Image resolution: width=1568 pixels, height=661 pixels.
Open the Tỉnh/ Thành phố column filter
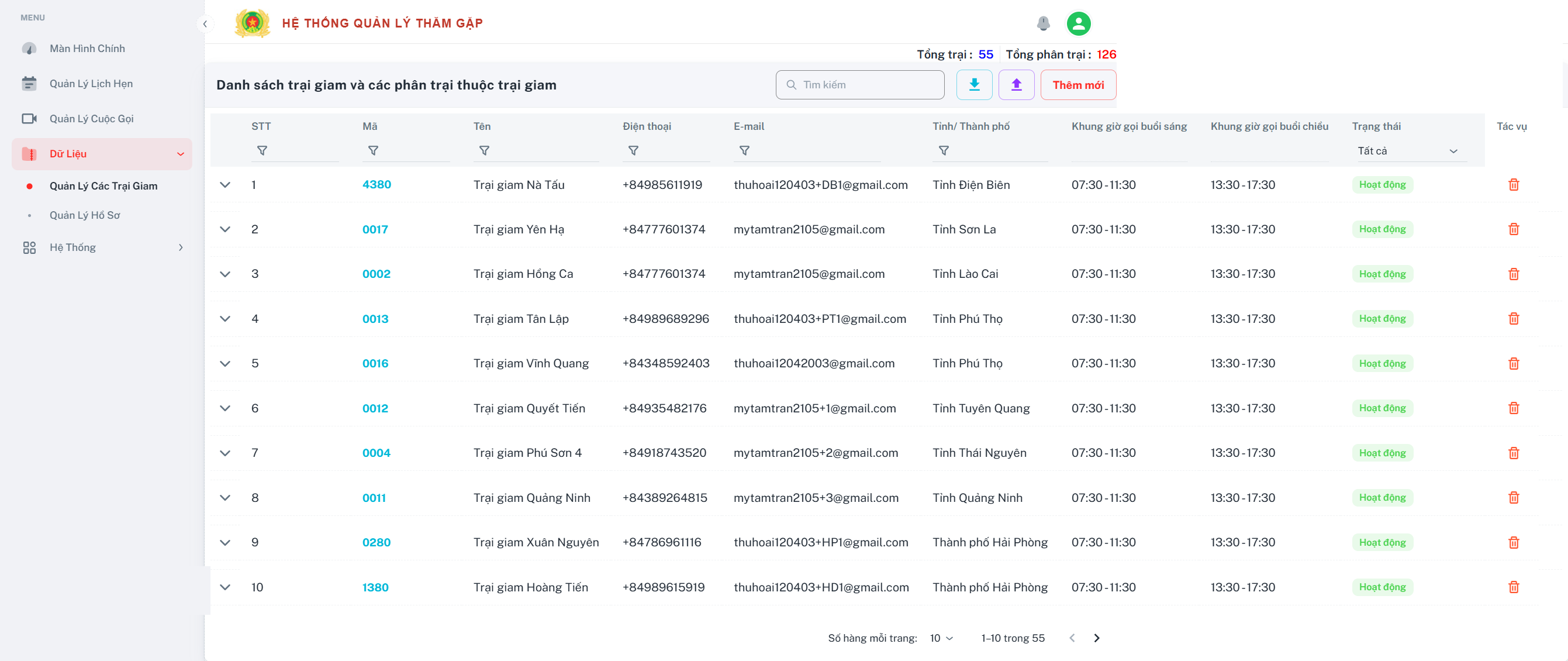click(x=944, y=150)
